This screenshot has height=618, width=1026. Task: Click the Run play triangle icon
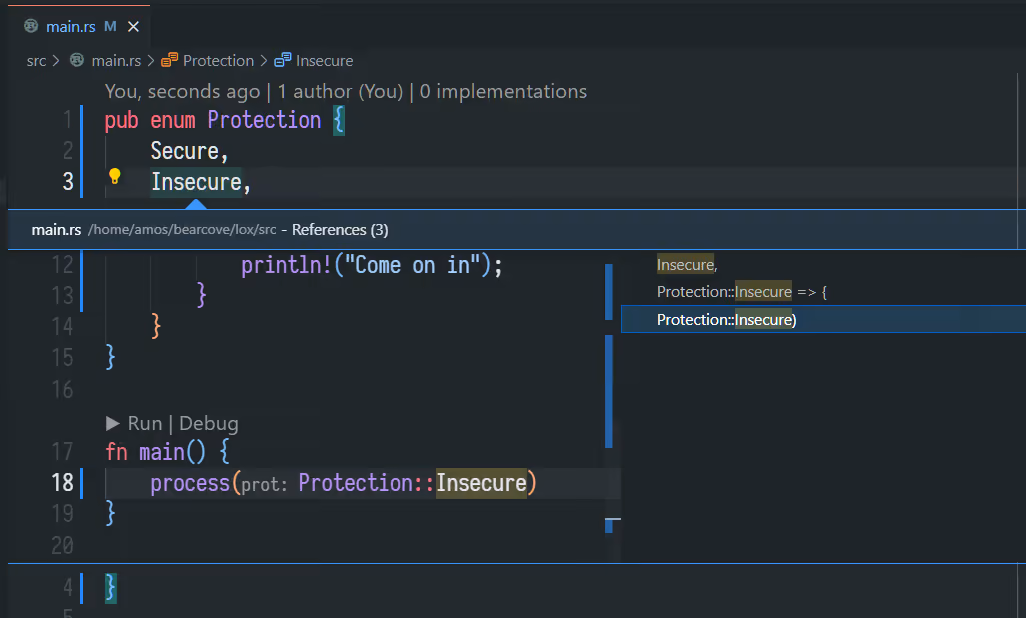tap(113, 423)
